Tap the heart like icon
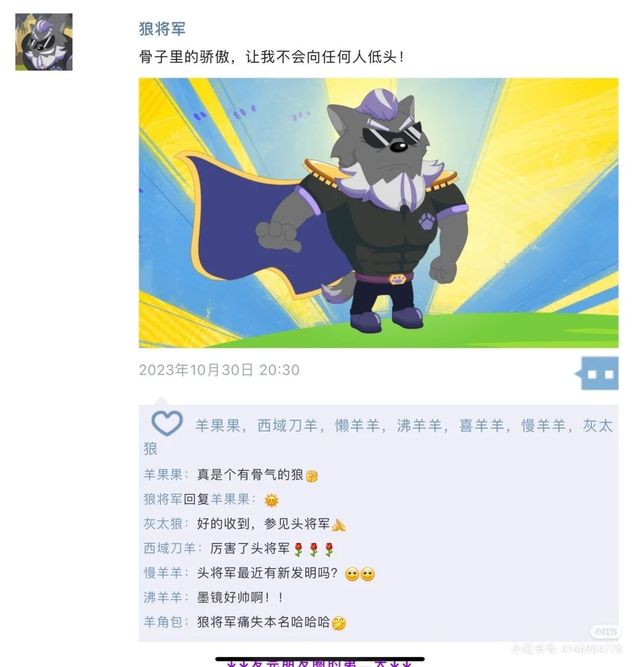640x667 pixels. click(167, 423)
